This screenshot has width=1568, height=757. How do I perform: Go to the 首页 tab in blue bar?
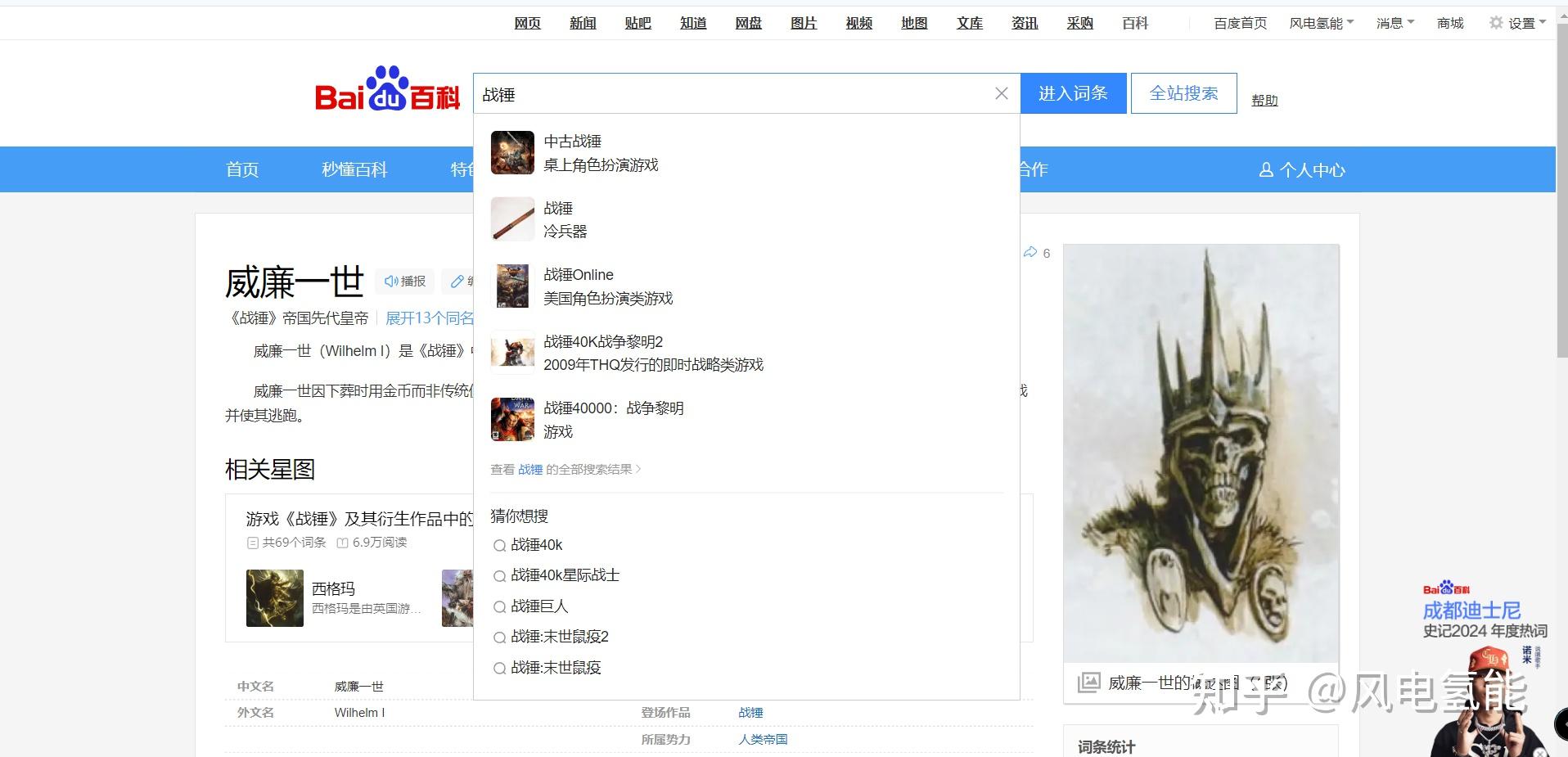click(242, 169)
